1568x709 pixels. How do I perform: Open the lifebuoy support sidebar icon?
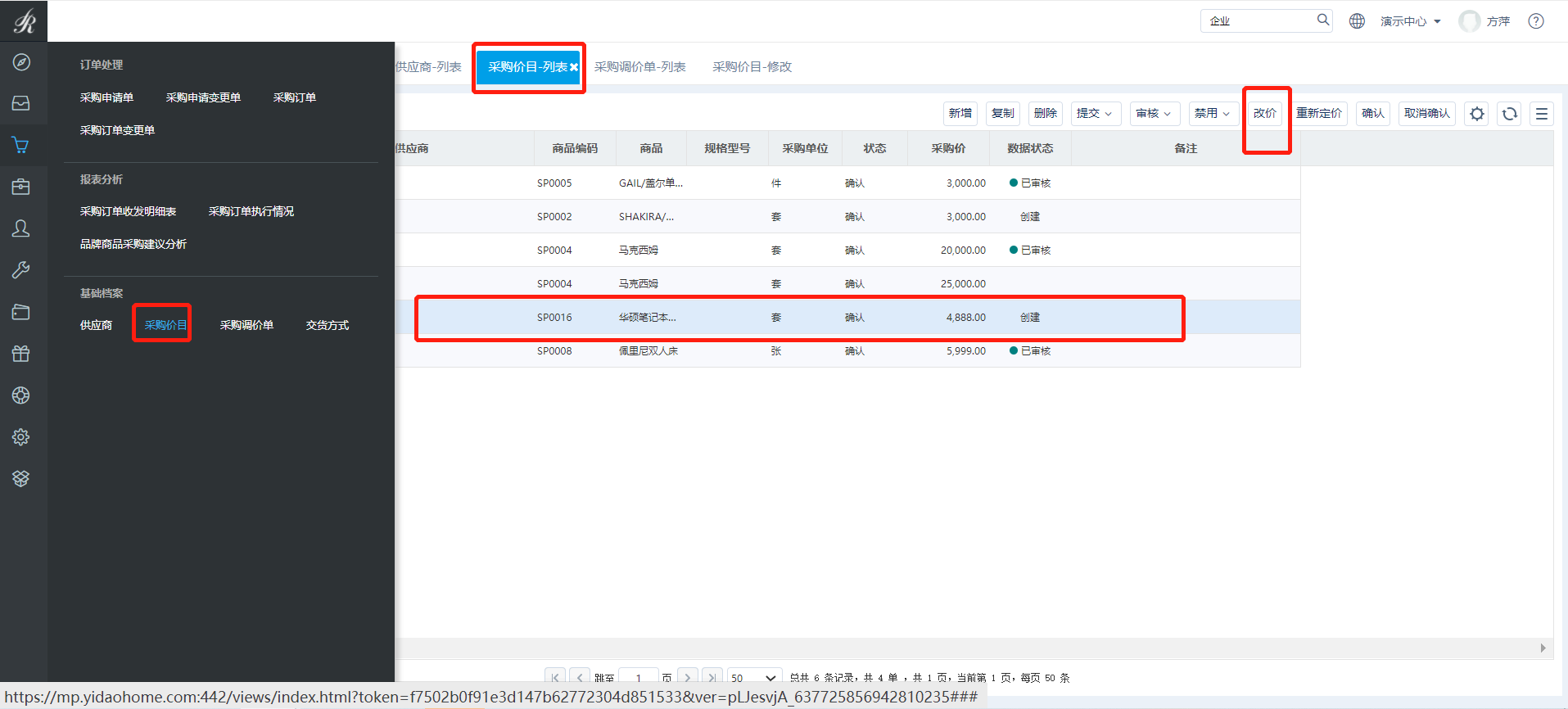tap(21, 395)
